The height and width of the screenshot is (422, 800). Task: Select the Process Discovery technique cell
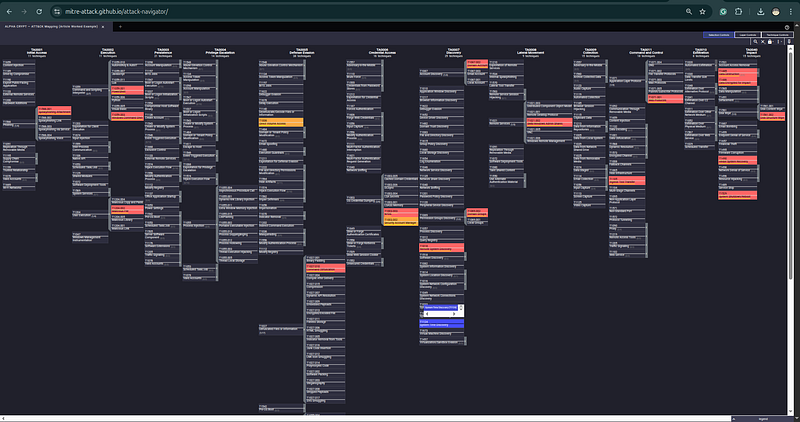click(x=441, y=231)
